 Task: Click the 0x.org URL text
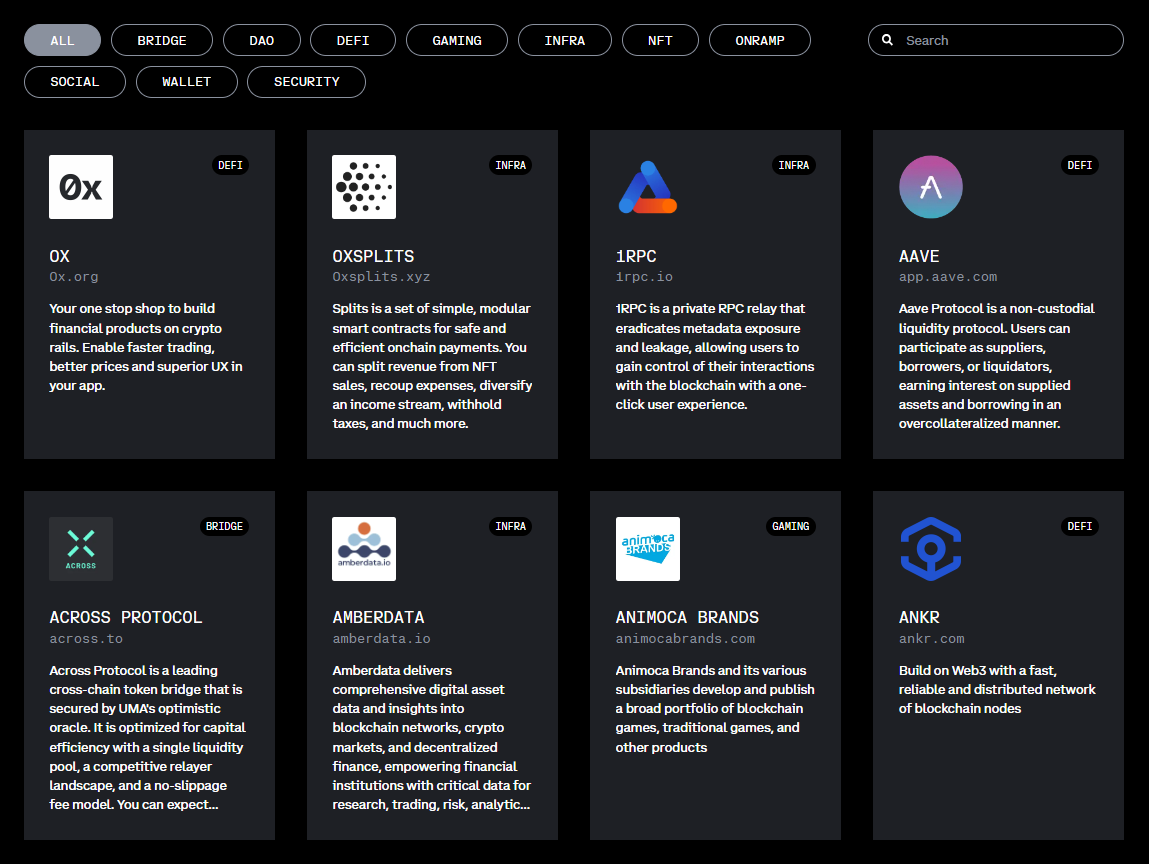(73, 276)
